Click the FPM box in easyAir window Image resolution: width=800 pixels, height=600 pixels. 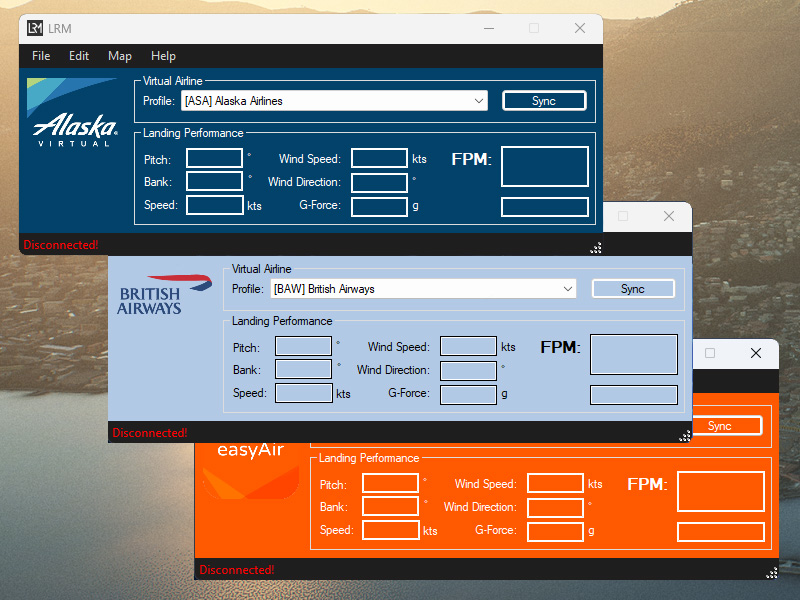tap(721, 491)
